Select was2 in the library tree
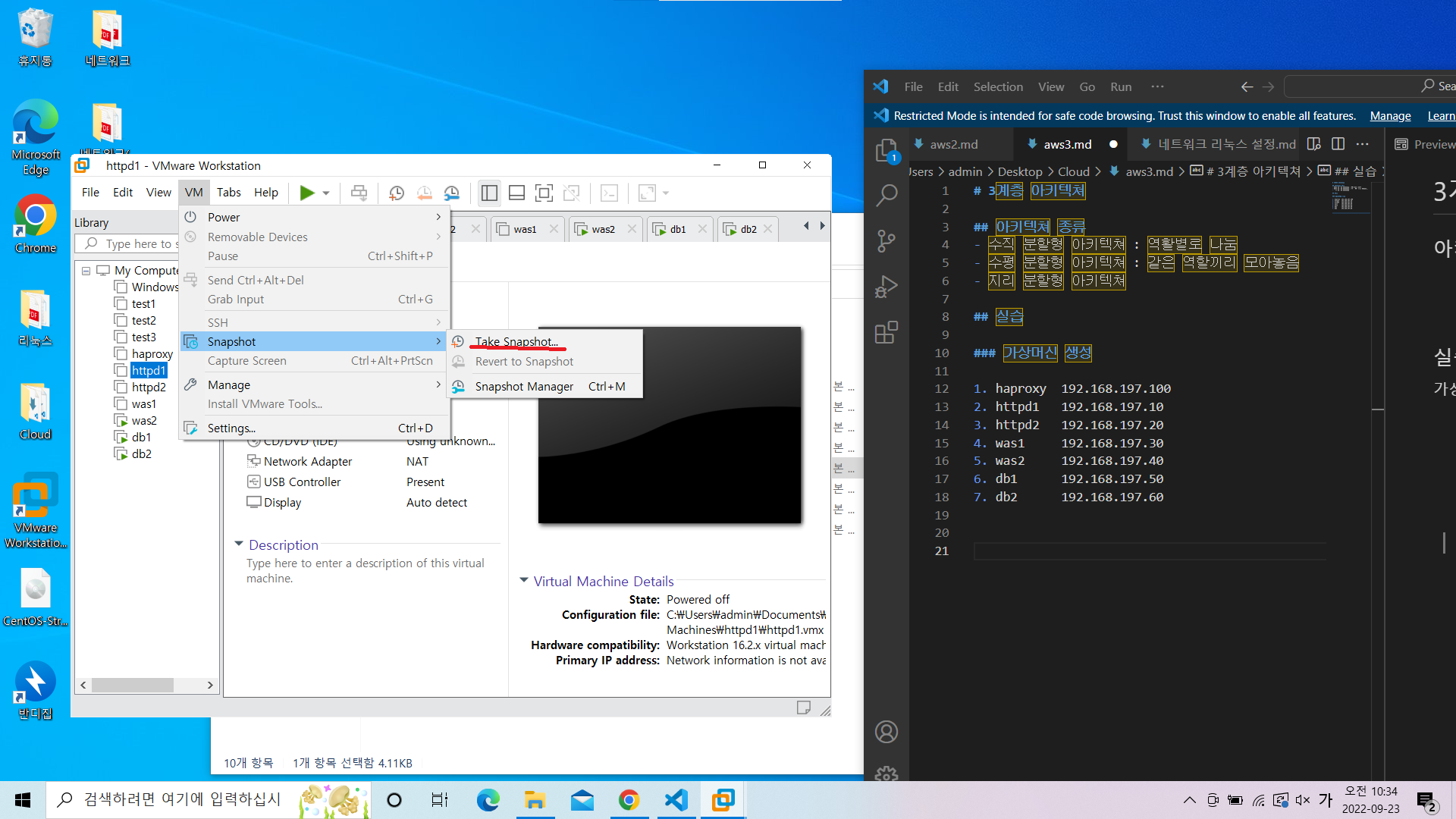The image size is (1456, 819). [x=144, y=421]
